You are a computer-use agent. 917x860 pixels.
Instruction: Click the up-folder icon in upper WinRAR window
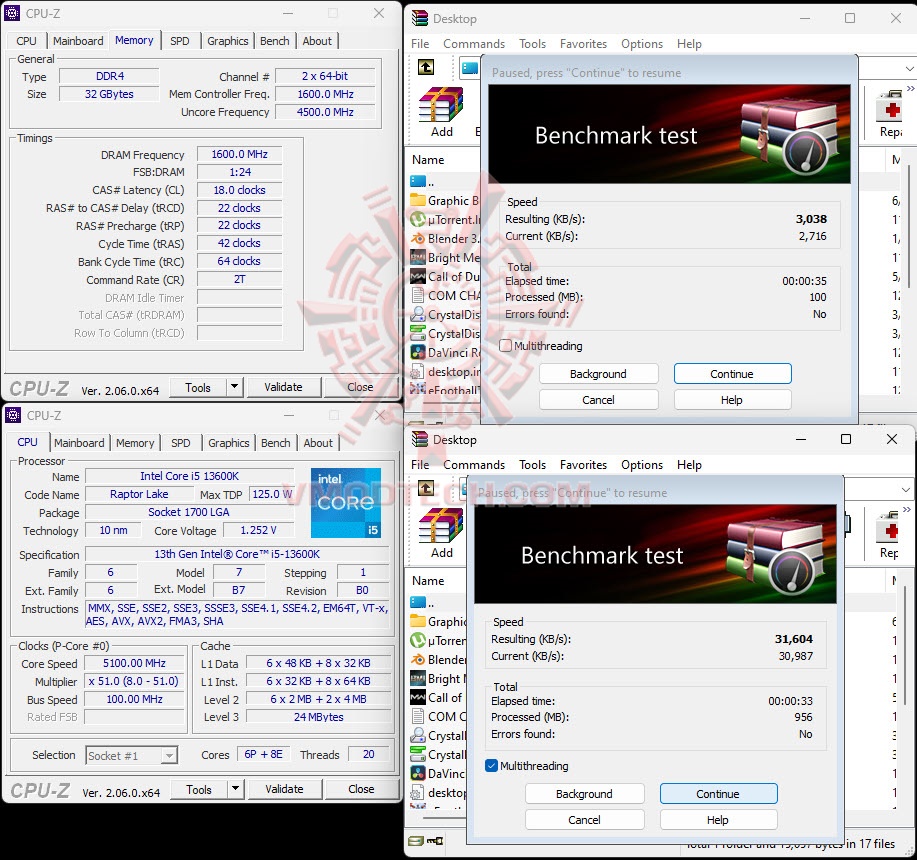tap(426, 67)
